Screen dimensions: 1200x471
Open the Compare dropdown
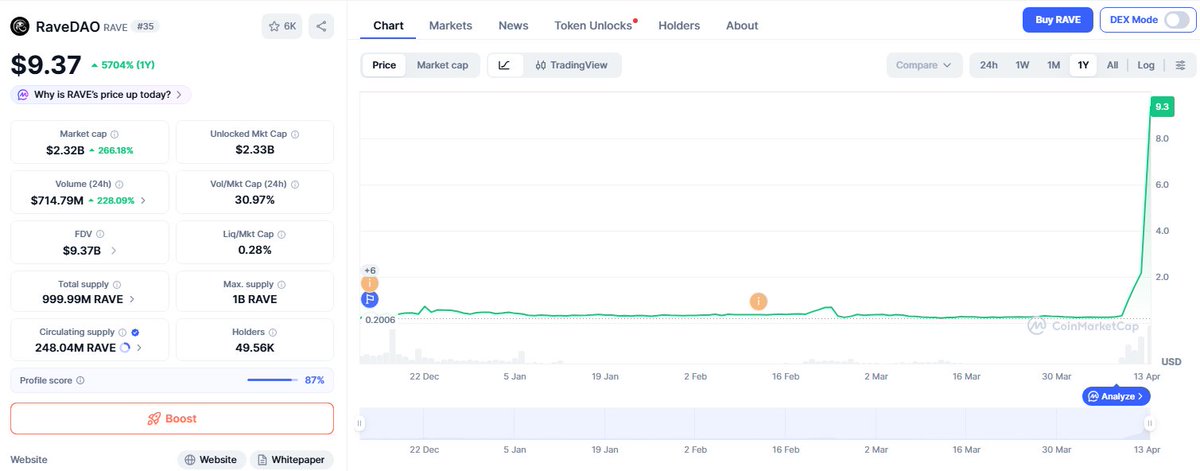924,65
